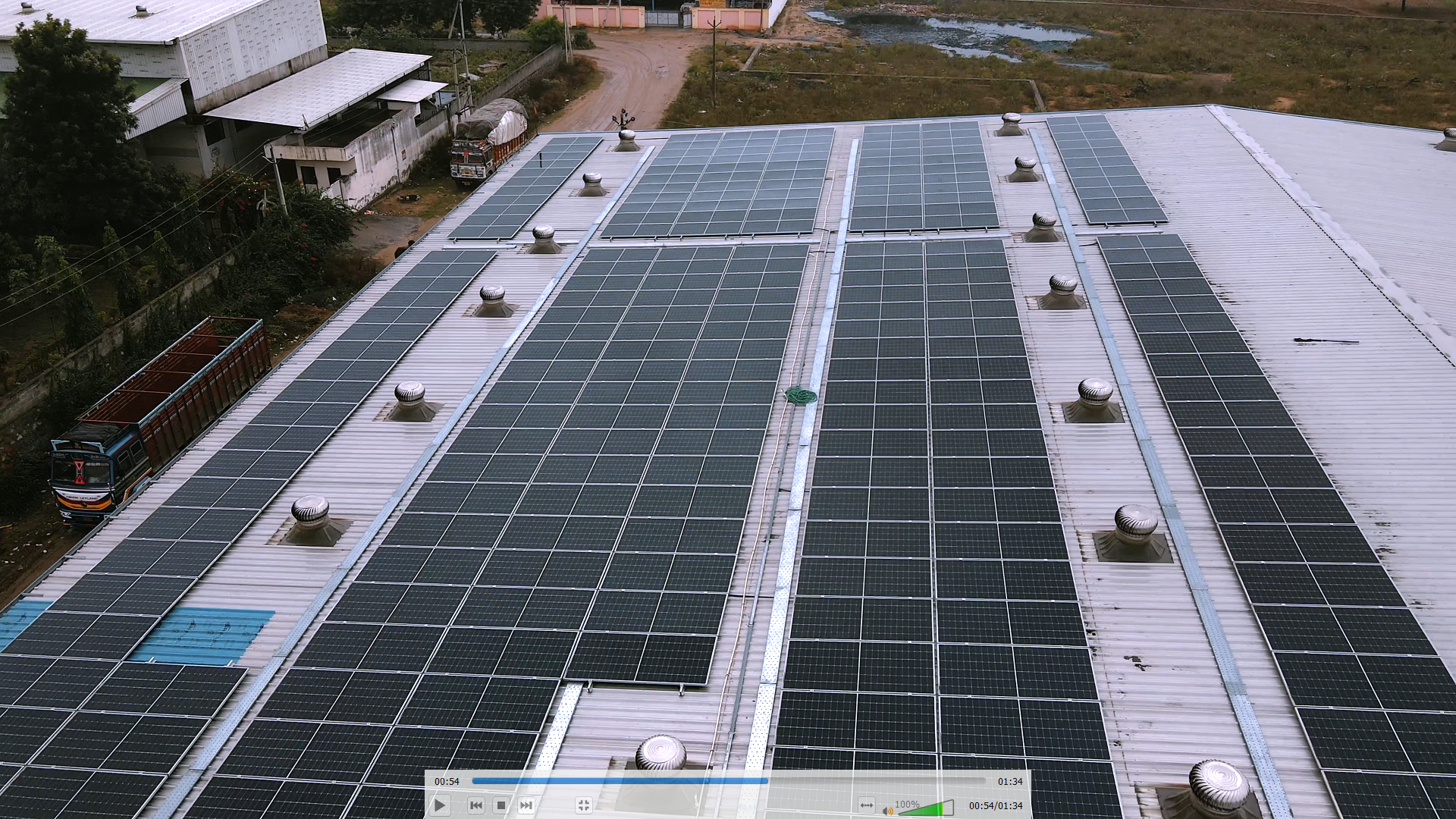Click the horizontal double-arrow button near volume
The height and width of the screenshot is (819, 1456).
tap(866, 805)
